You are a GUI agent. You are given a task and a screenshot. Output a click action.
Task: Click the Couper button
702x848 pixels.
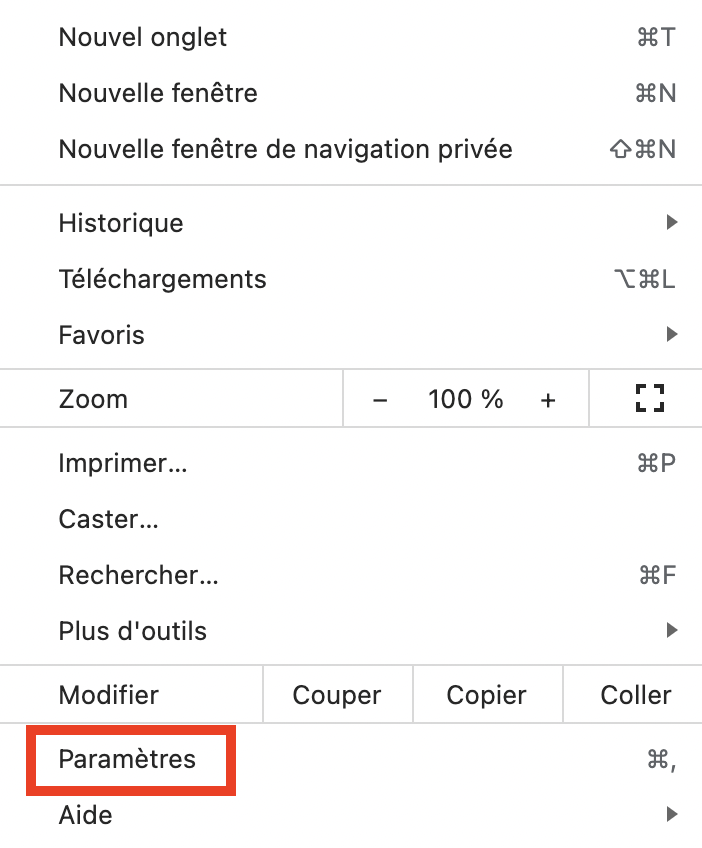coord(337,695)
